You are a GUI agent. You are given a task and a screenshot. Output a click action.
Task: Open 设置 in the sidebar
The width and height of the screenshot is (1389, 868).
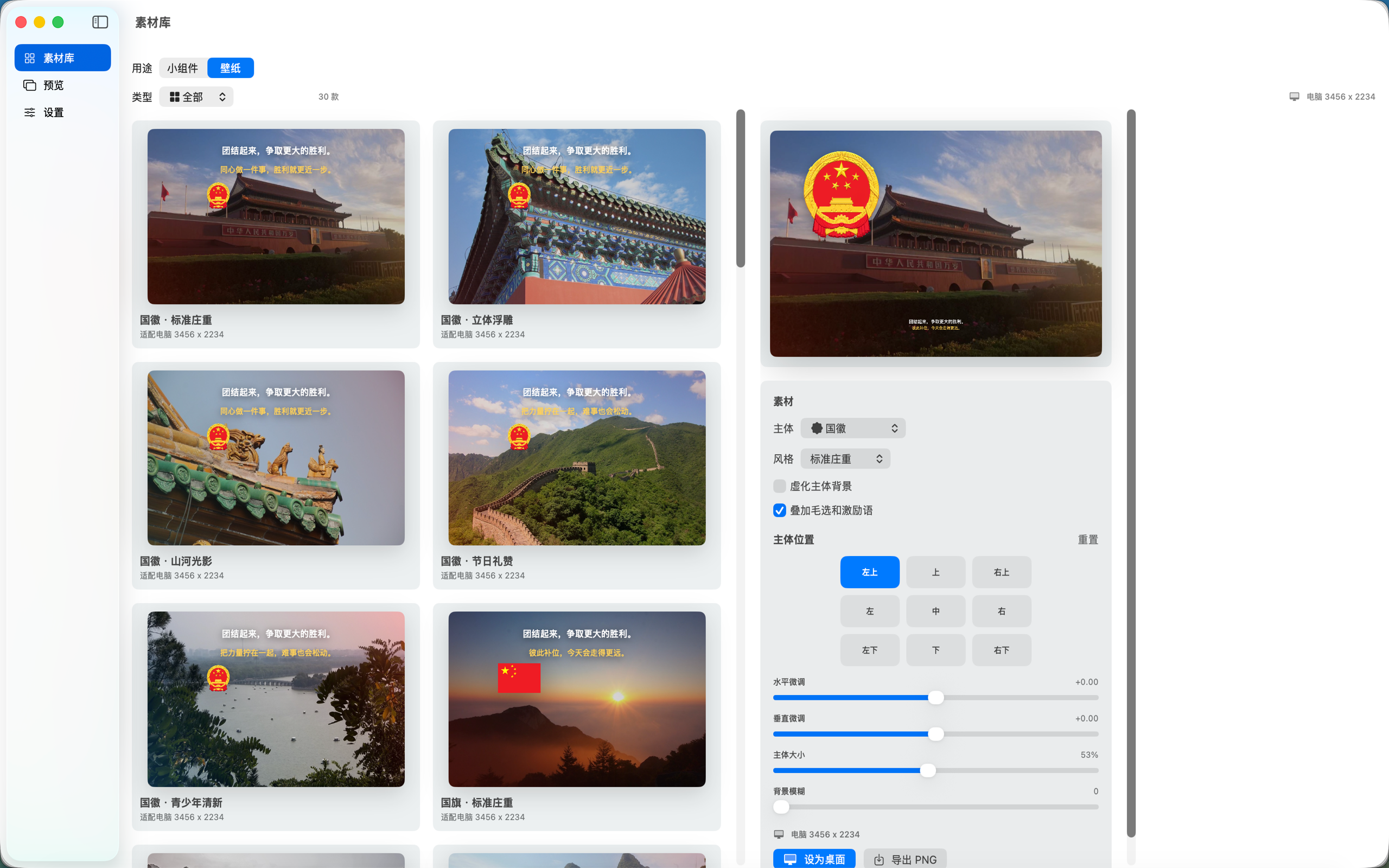62,112
